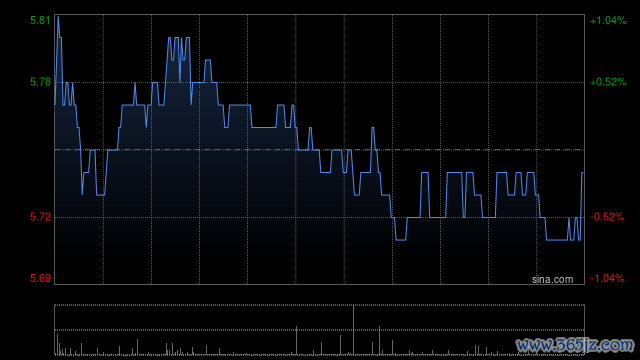The image size is (640, 360).
Task: Click the sina.com text in chart
Action: (x=552, y=280)
